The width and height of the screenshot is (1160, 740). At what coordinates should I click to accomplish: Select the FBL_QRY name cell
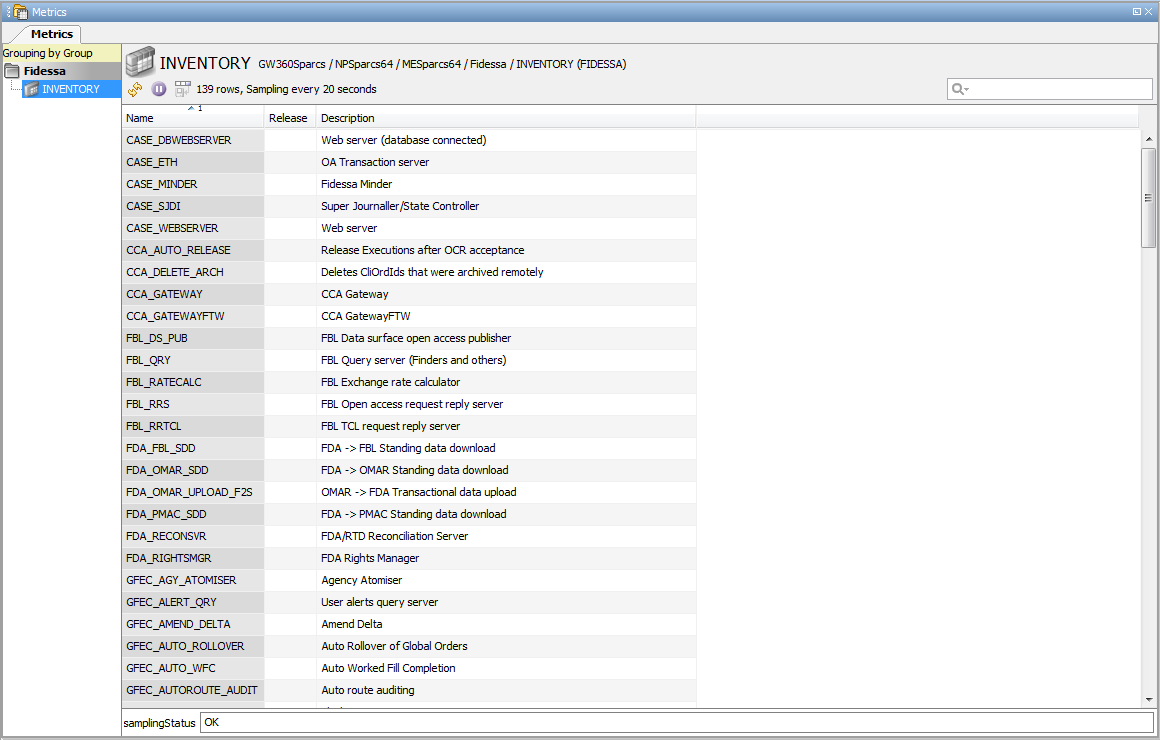(192, 360)
